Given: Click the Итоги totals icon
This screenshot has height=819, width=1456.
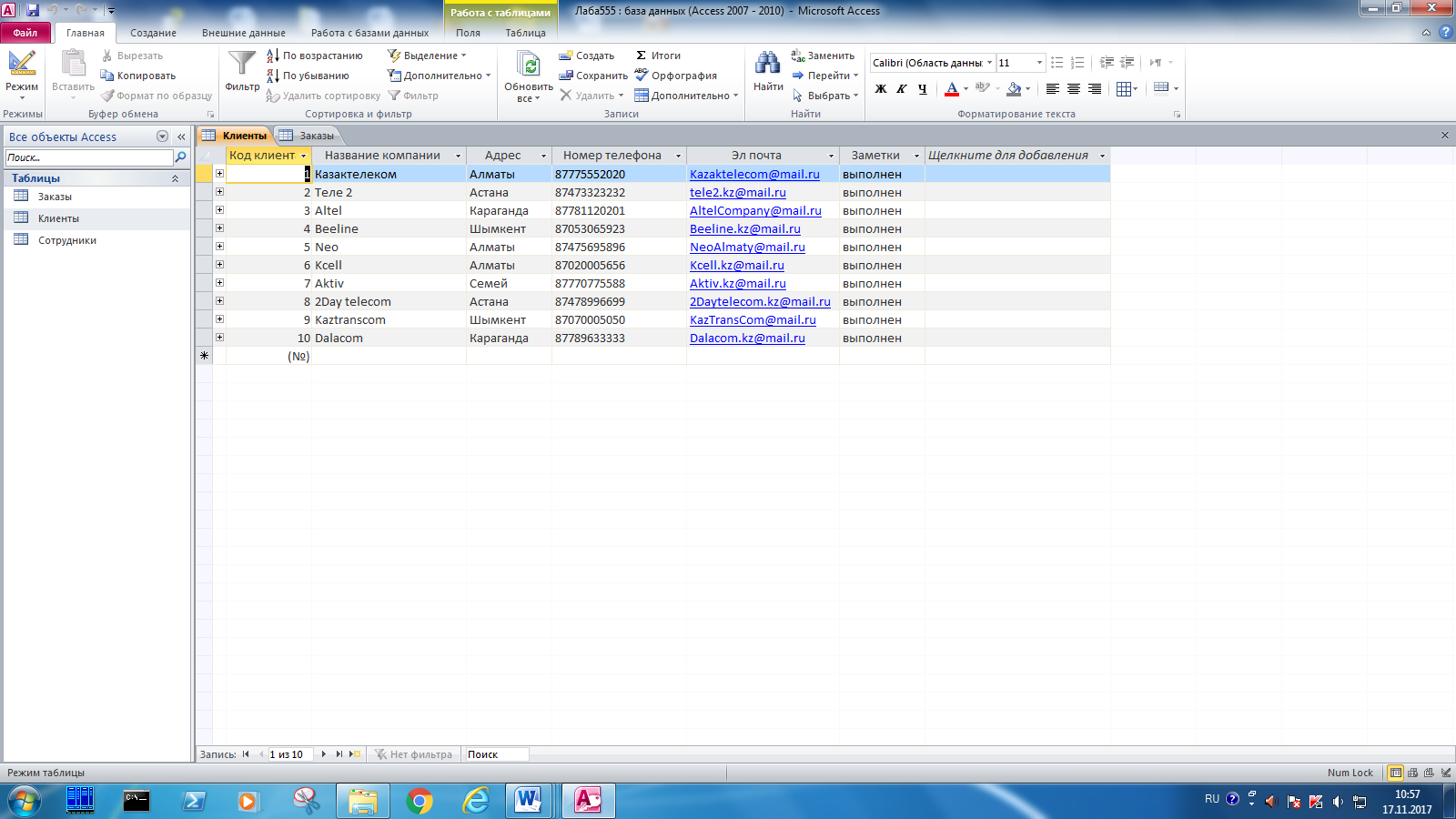Looking at the screenshot, I should pyautogui.click(x=642, y=56).
